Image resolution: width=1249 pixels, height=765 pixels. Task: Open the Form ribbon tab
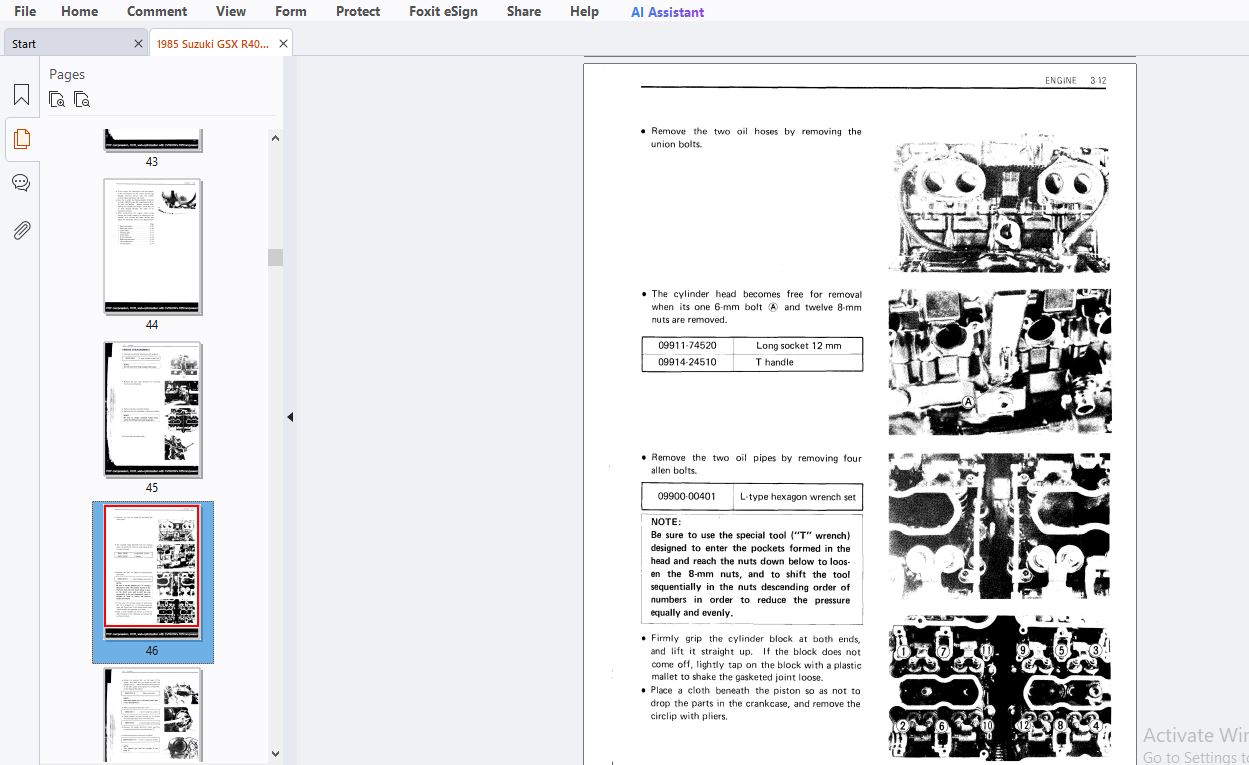(291, 11)
